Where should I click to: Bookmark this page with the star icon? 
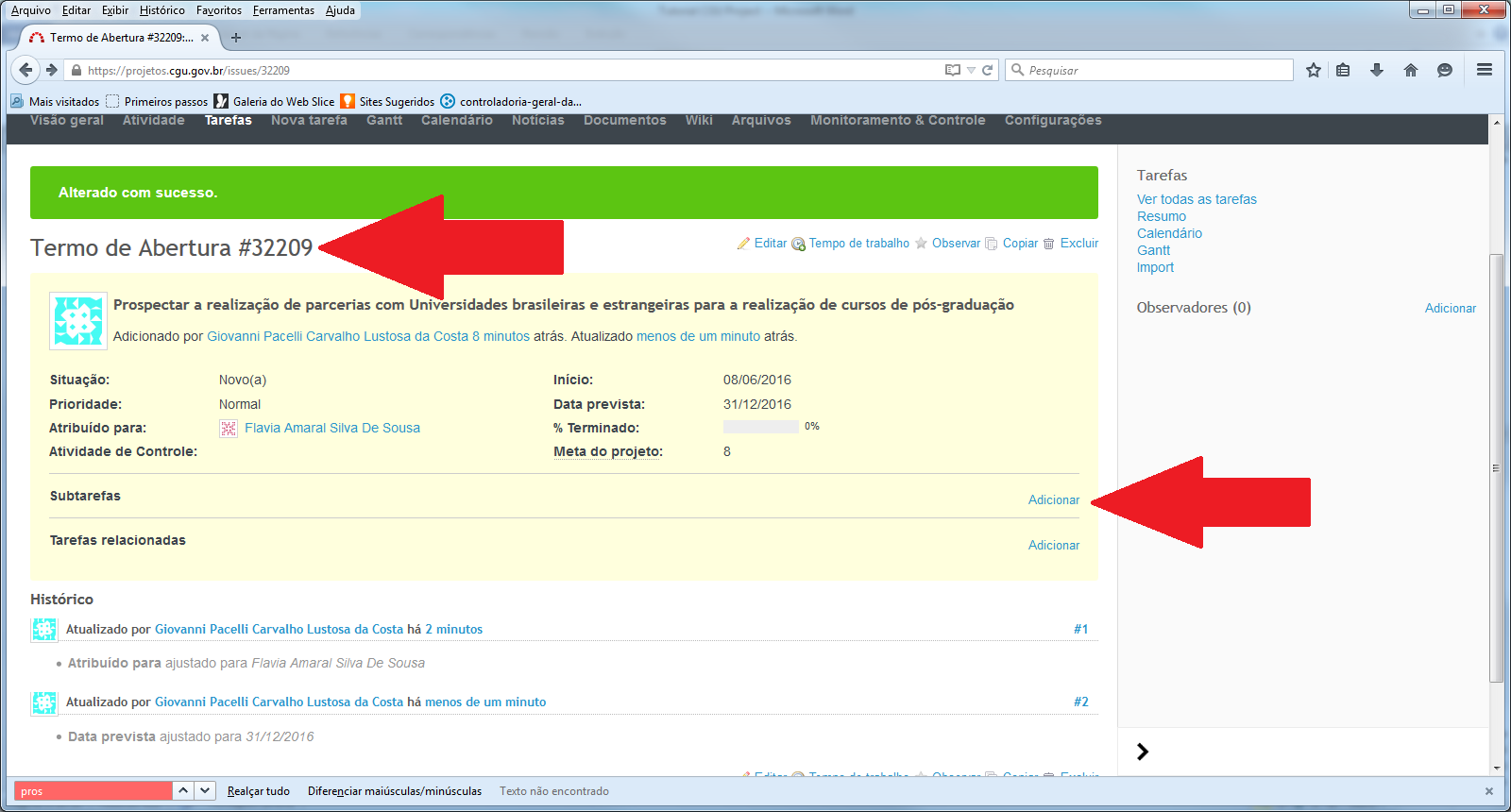click(x=1313, y=70)
